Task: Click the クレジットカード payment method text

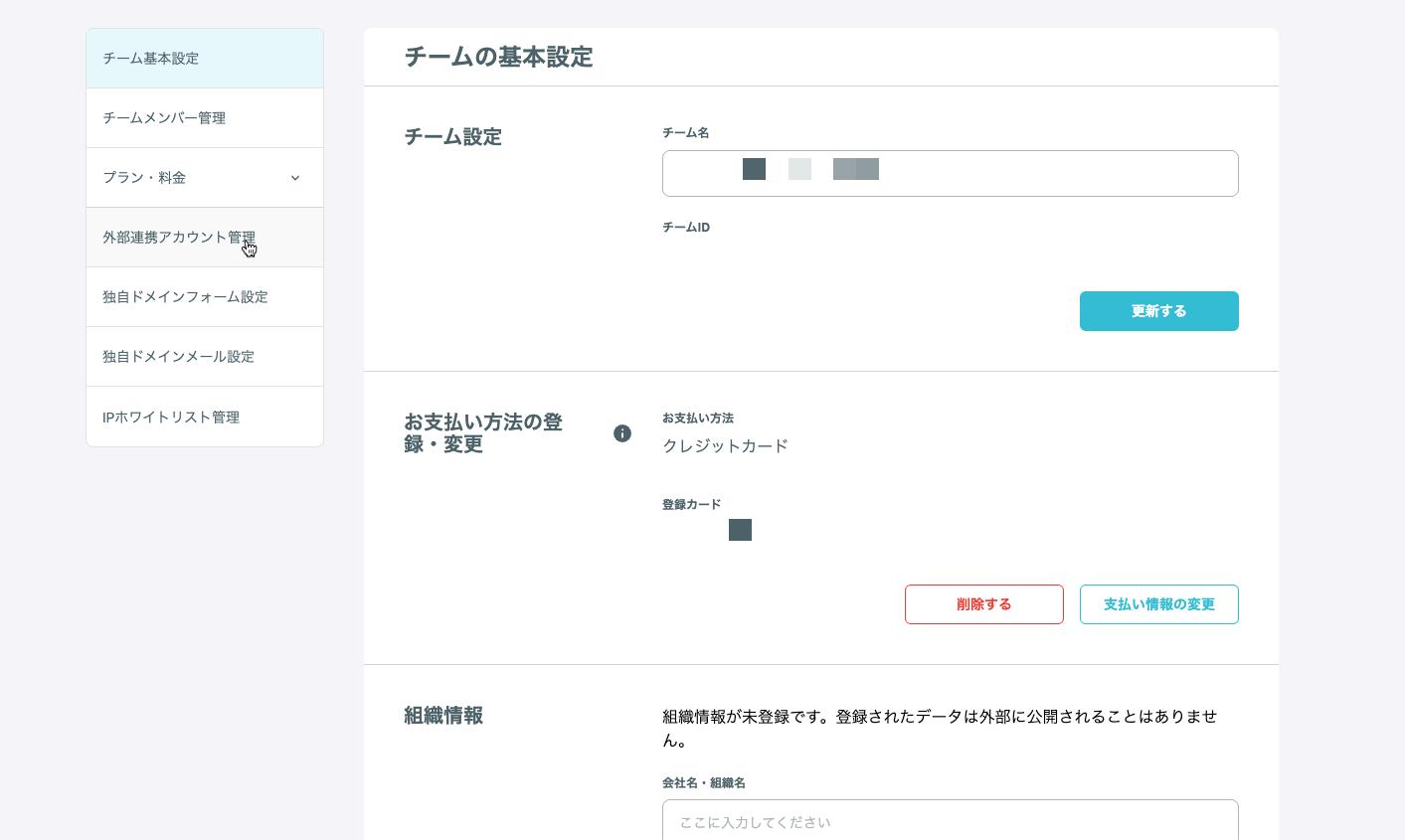Action: 725,446
